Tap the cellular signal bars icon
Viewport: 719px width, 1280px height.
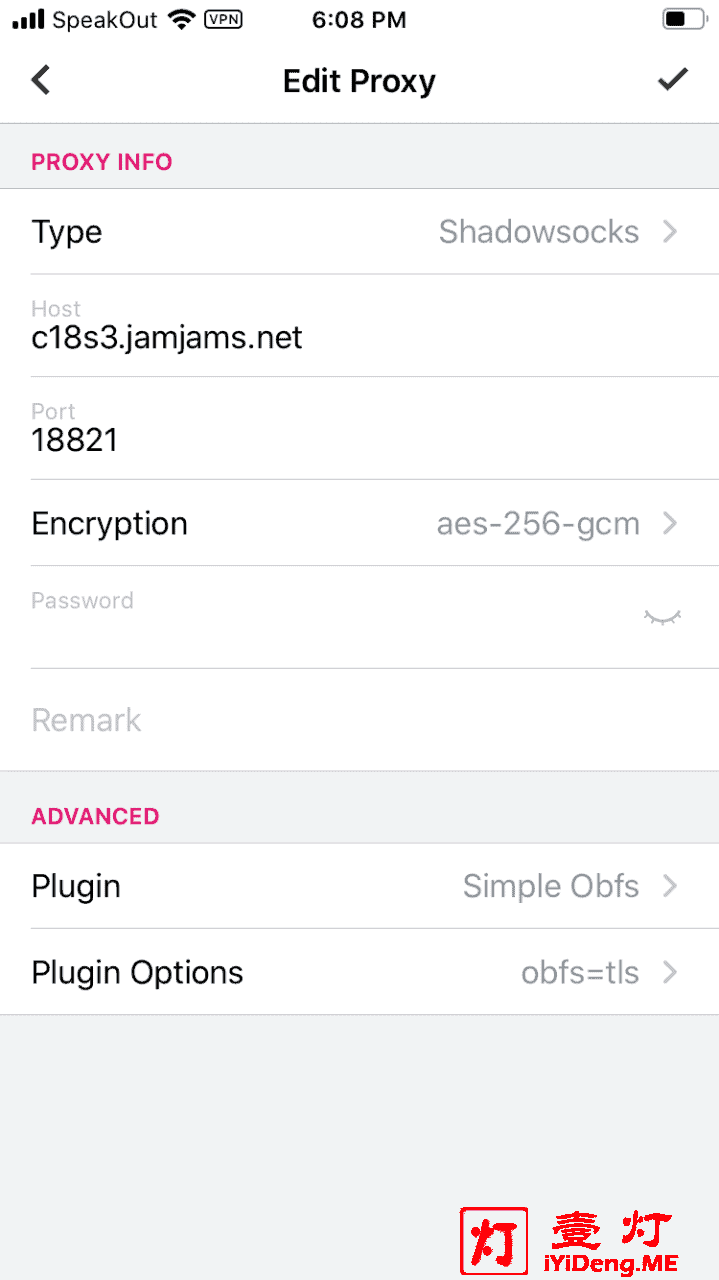click(28, 20)
